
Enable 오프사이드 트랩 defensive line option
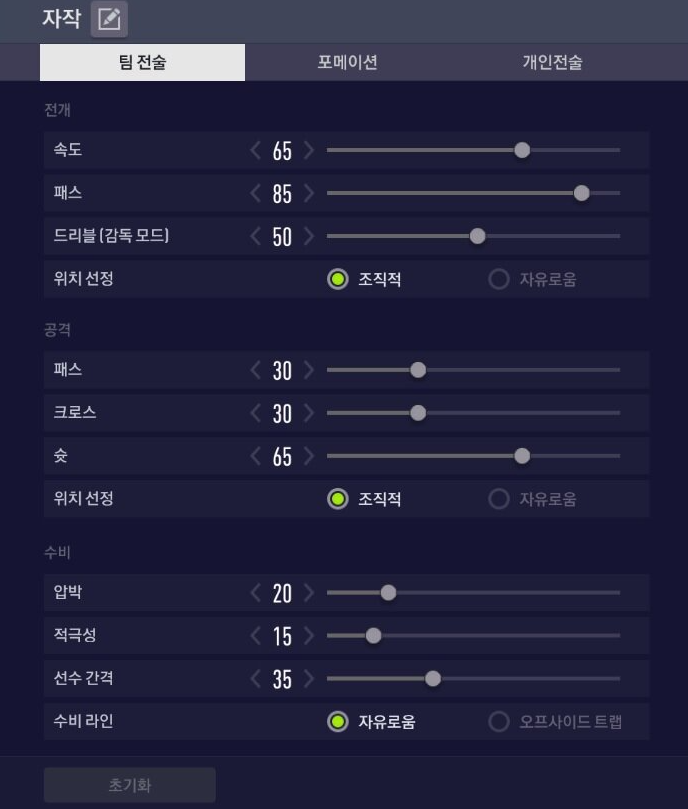[499, 721]
